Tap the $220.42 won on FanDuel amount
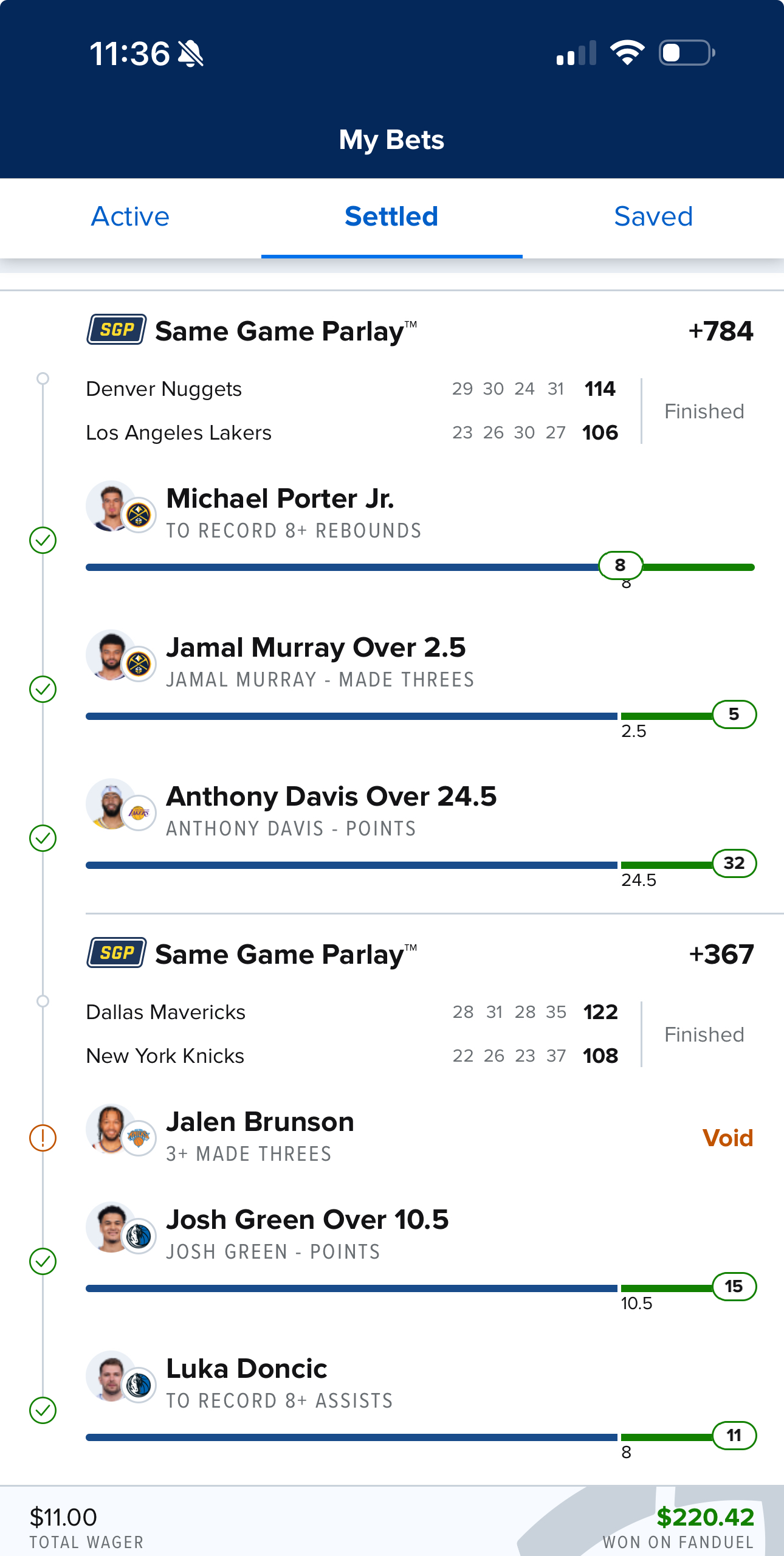Viewport: 784px width, 1556px height. click(705, 1518)
